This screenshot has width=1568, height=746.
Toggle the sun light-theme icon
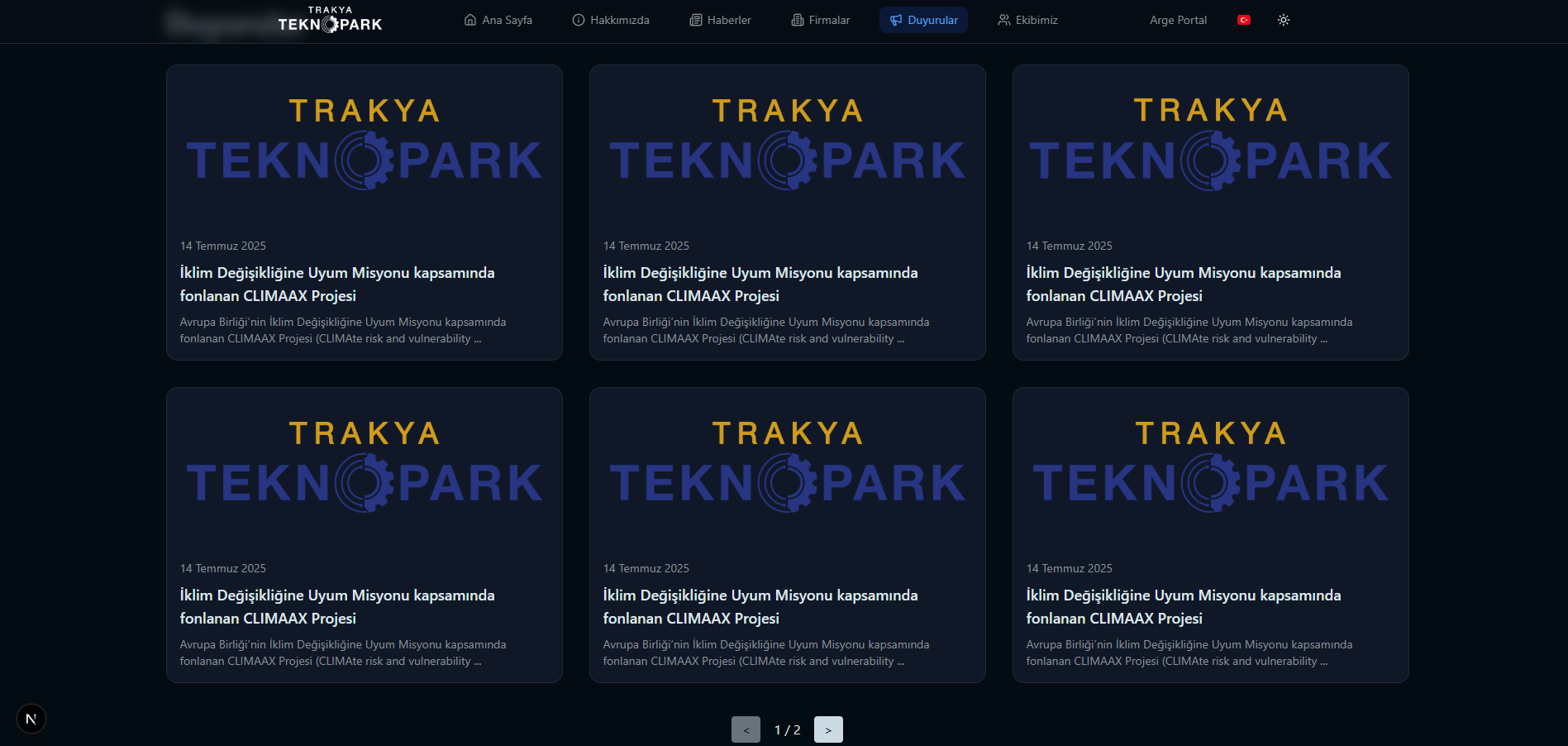(x=1284, y=20)
